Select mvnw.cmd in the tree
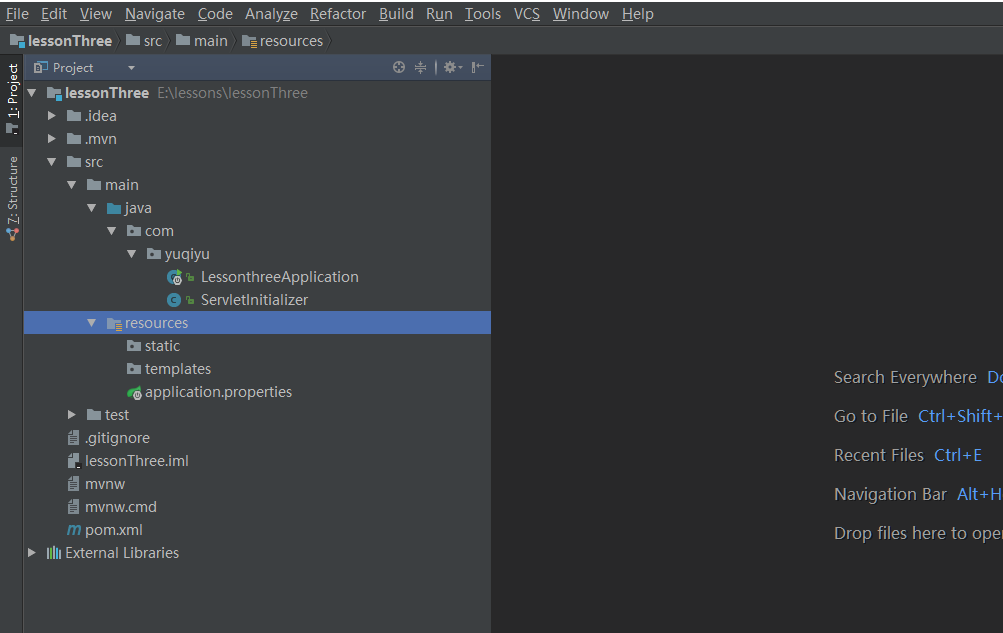Screen dimensions: 1003x633 tap(121, 507)
